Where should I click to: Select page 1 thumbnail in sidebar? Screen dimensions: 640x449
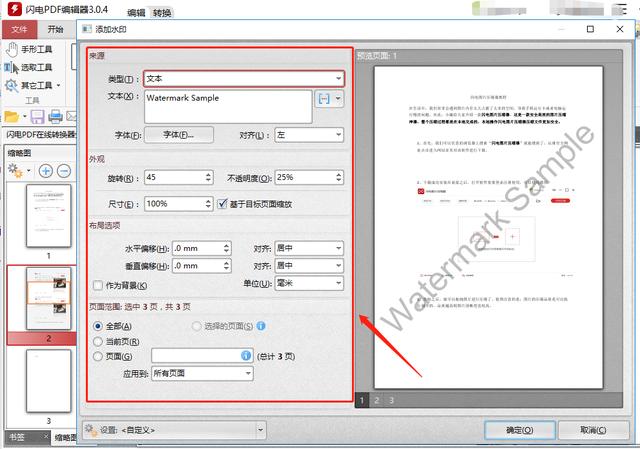click(x=49, y=216)
